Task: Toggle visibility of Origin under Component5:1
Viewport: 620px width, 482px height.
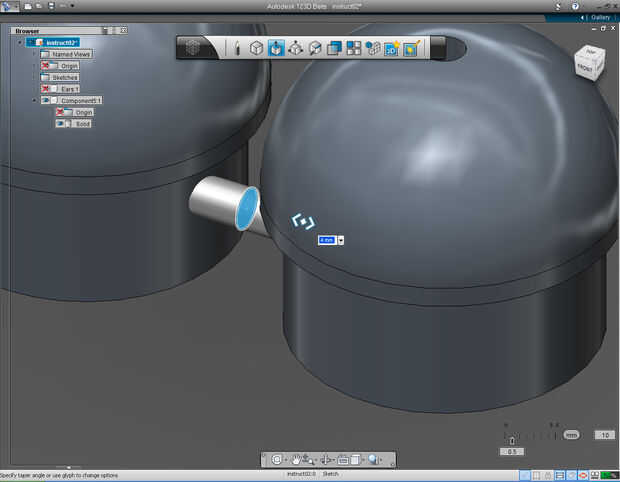Action: pos(60,112)
